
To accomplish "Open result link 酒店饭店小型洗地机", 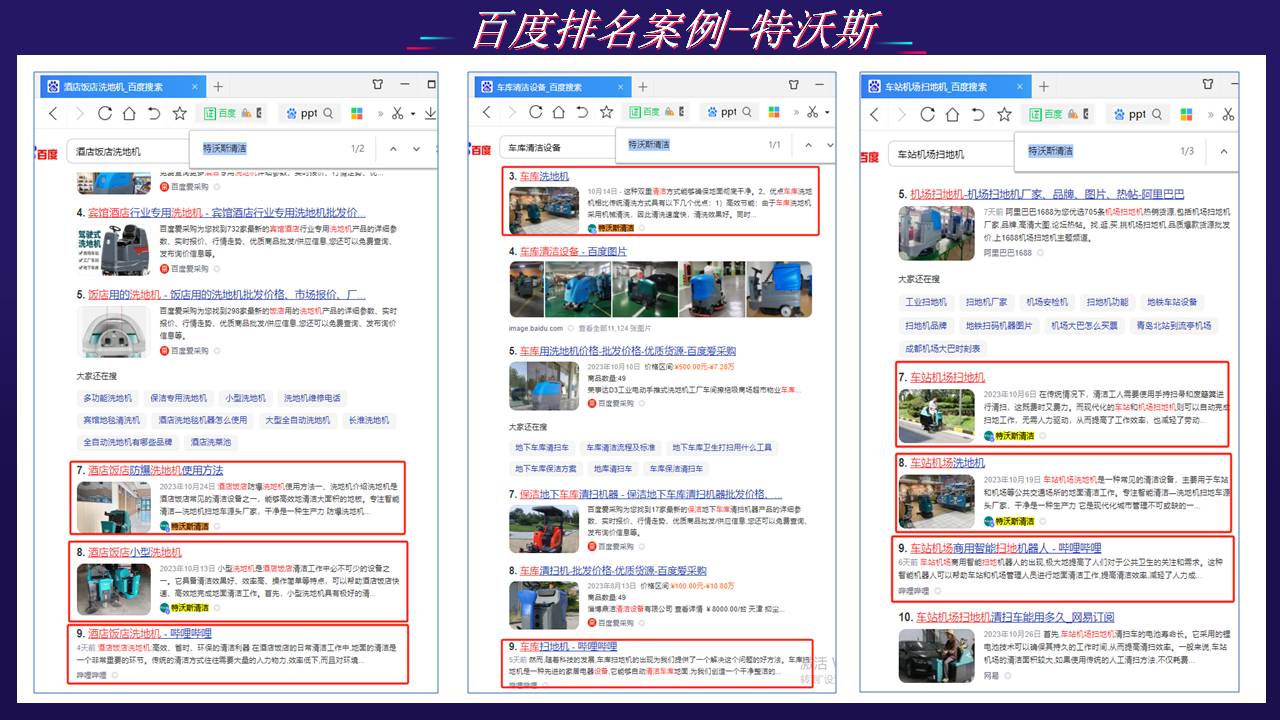I will pos(135,552).
